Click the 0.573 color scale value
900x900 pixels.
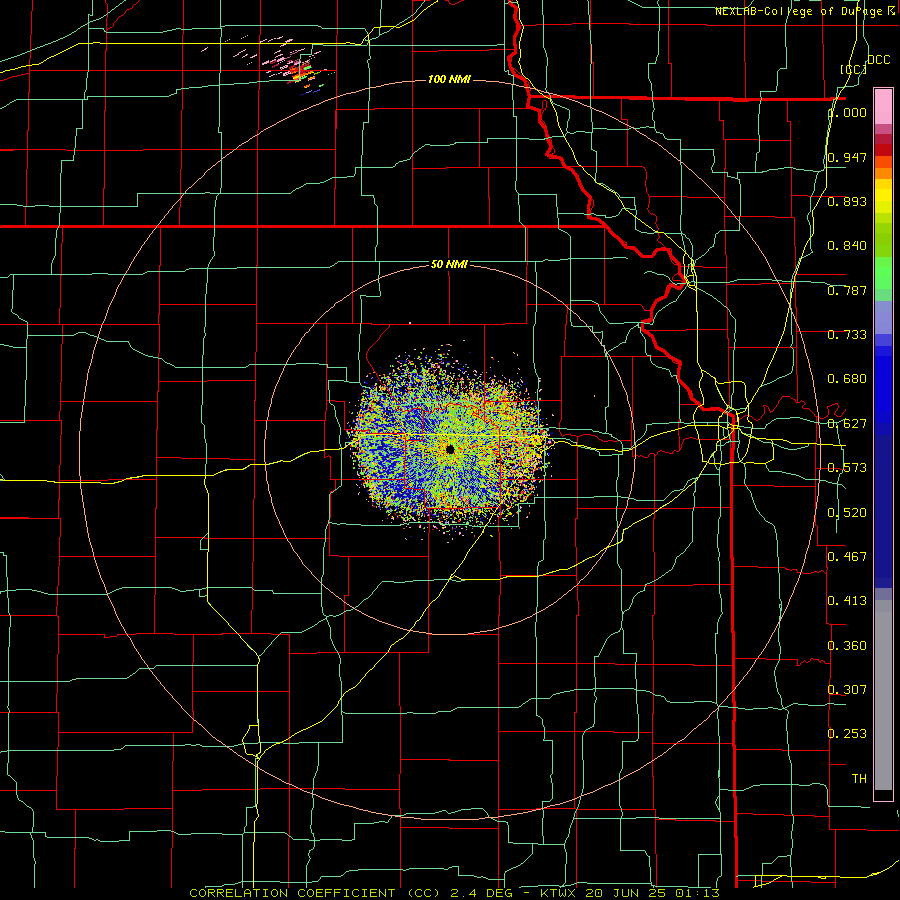pyautogui.click(x=847, y=468)
